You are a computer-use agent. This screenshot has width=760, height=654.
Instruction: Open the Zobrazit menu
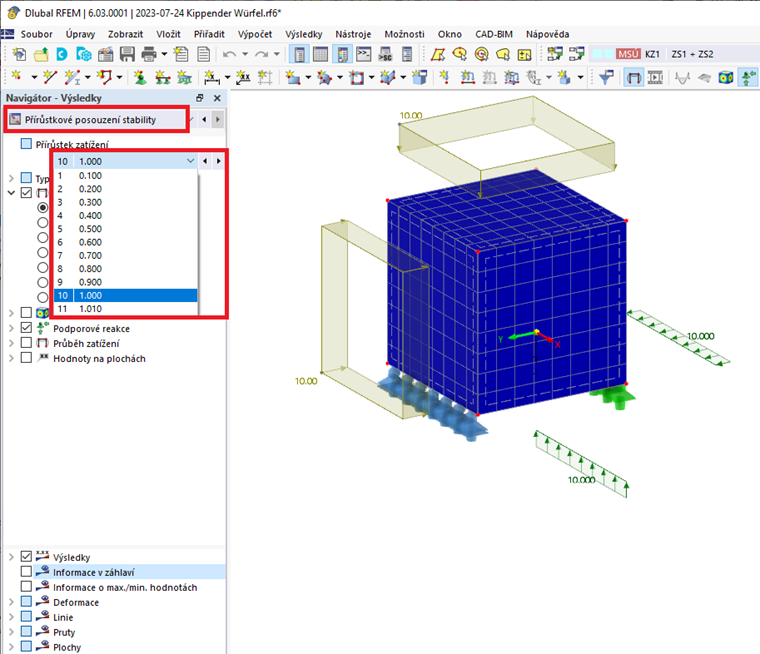pyautogui.click(x=126, y=34)
